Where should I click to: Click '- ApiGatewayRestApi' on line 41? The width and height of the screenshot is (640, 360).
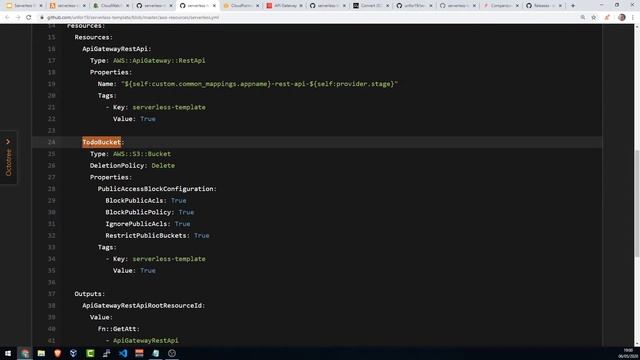[x=142, y=340]
